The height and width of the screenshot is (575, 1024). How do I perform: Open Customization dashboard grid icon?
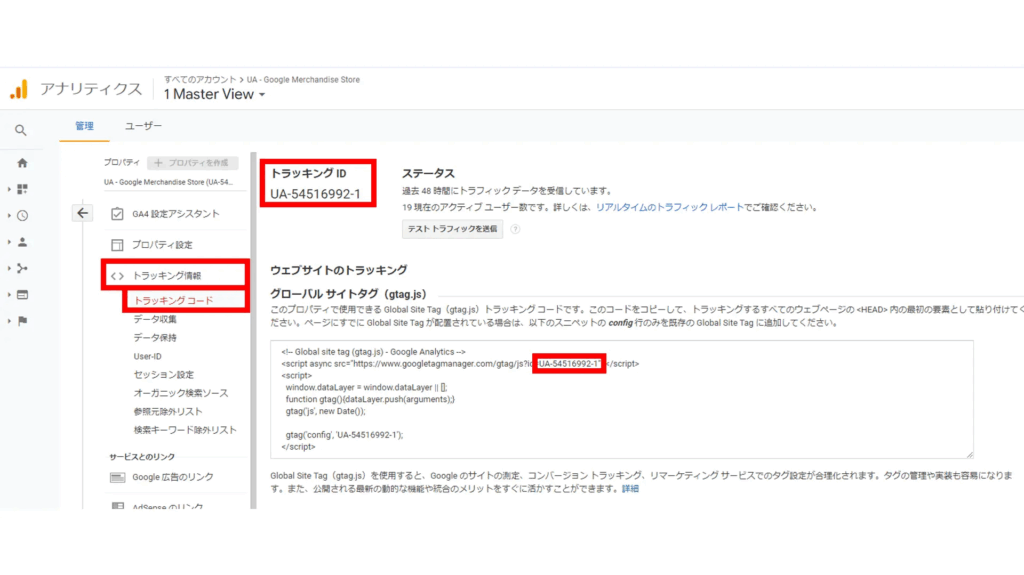[22, 189]
